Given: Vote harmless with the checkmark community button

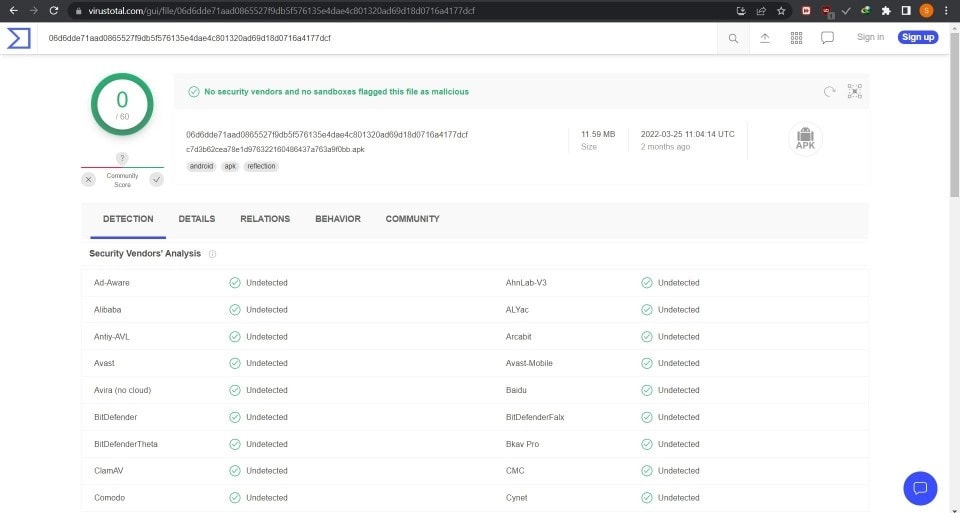Looking at the screenshot, I should click(x=157, y=179).
